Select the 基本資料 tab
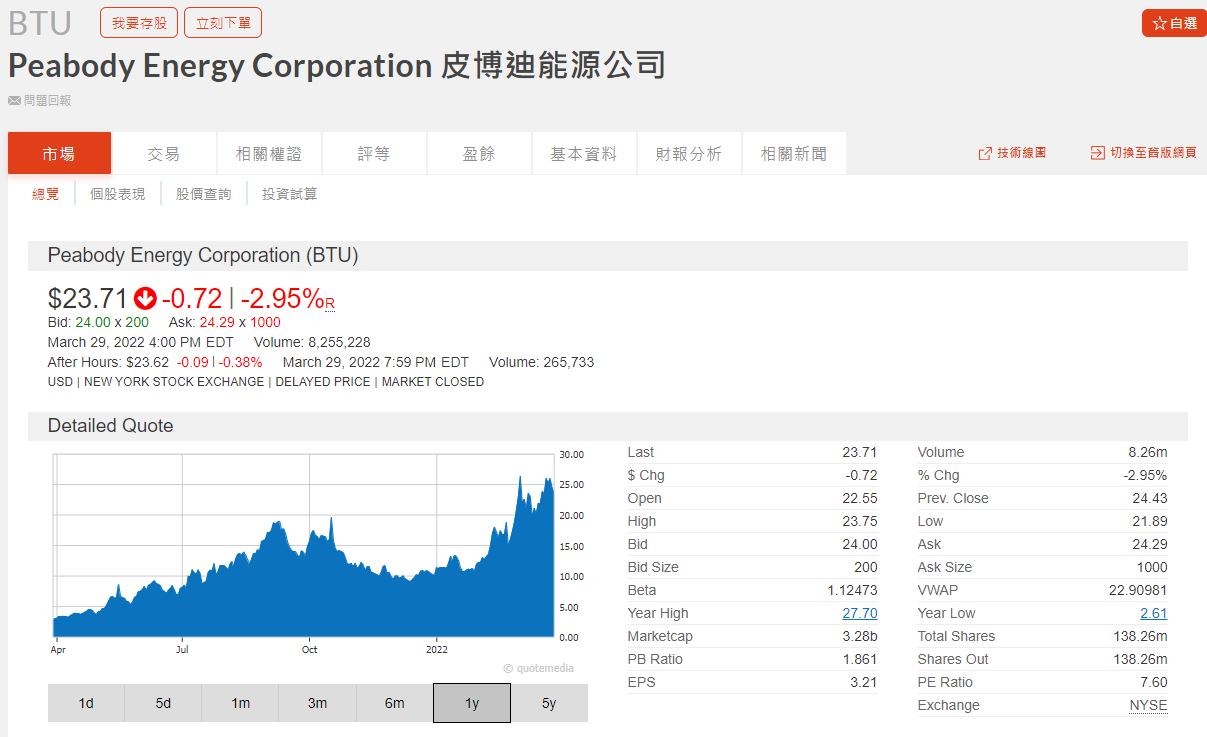Screen dimensions: 1207x737 [583, 154]
